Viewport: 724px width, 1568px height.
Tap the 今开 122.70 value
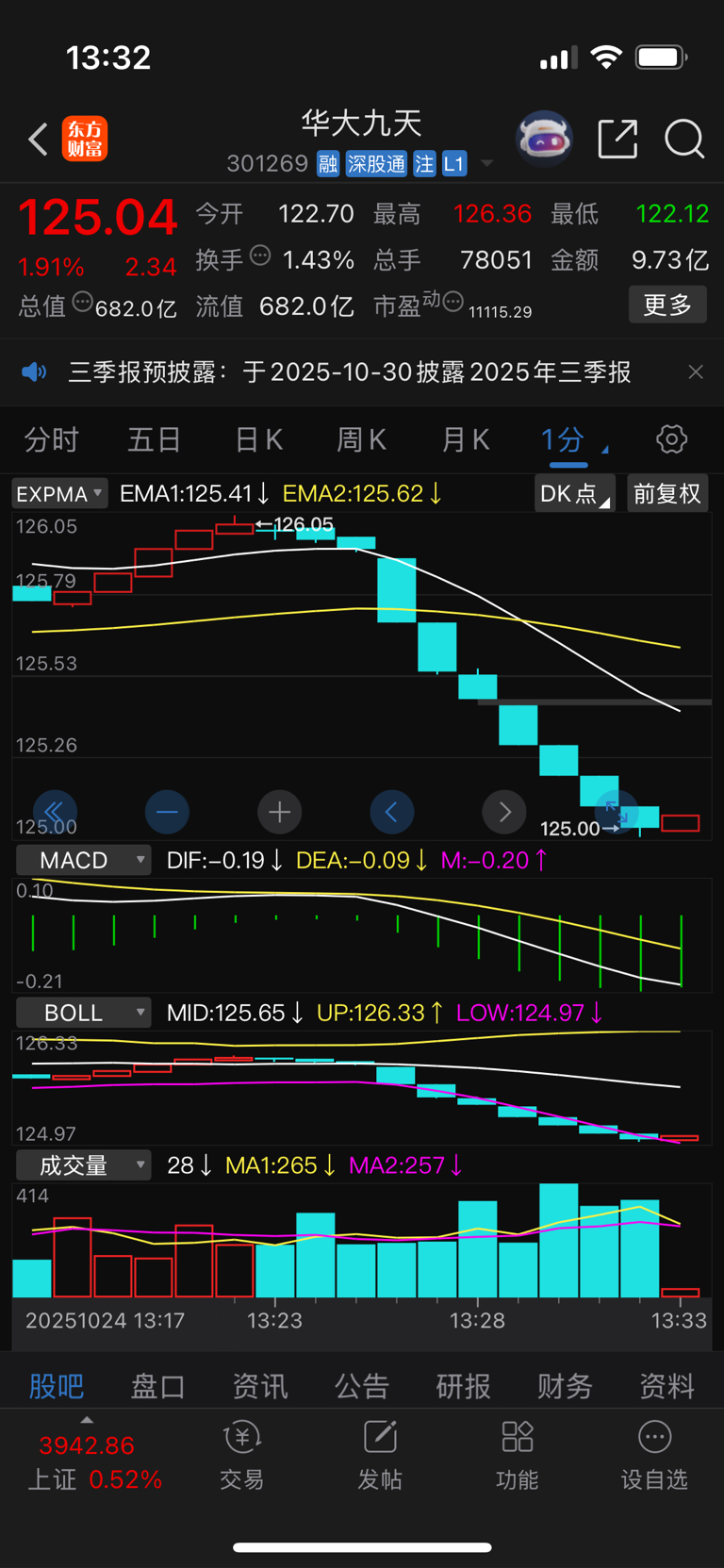316,214
